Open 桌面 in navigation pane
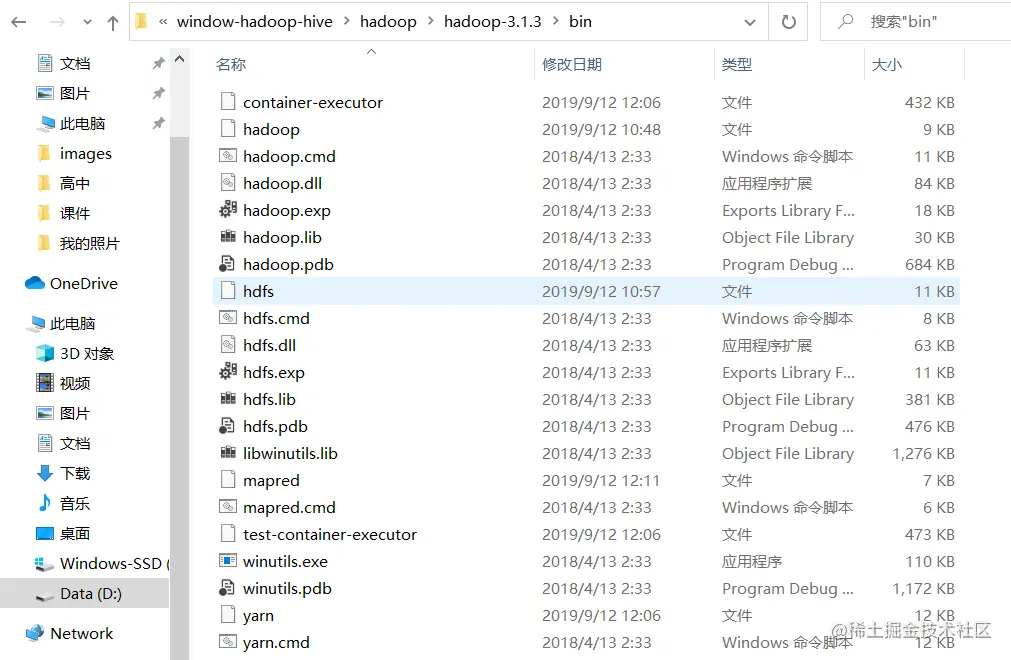This screenshot has width=1011, height=660. 75,534
